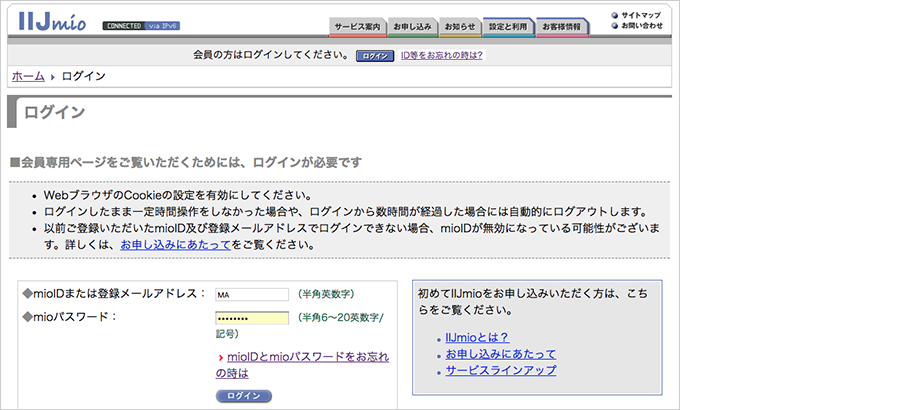The height and width of the screenshot is (410, 920).
Task: Open お申し込みにあたって link in the notice text
Action: 175,245
